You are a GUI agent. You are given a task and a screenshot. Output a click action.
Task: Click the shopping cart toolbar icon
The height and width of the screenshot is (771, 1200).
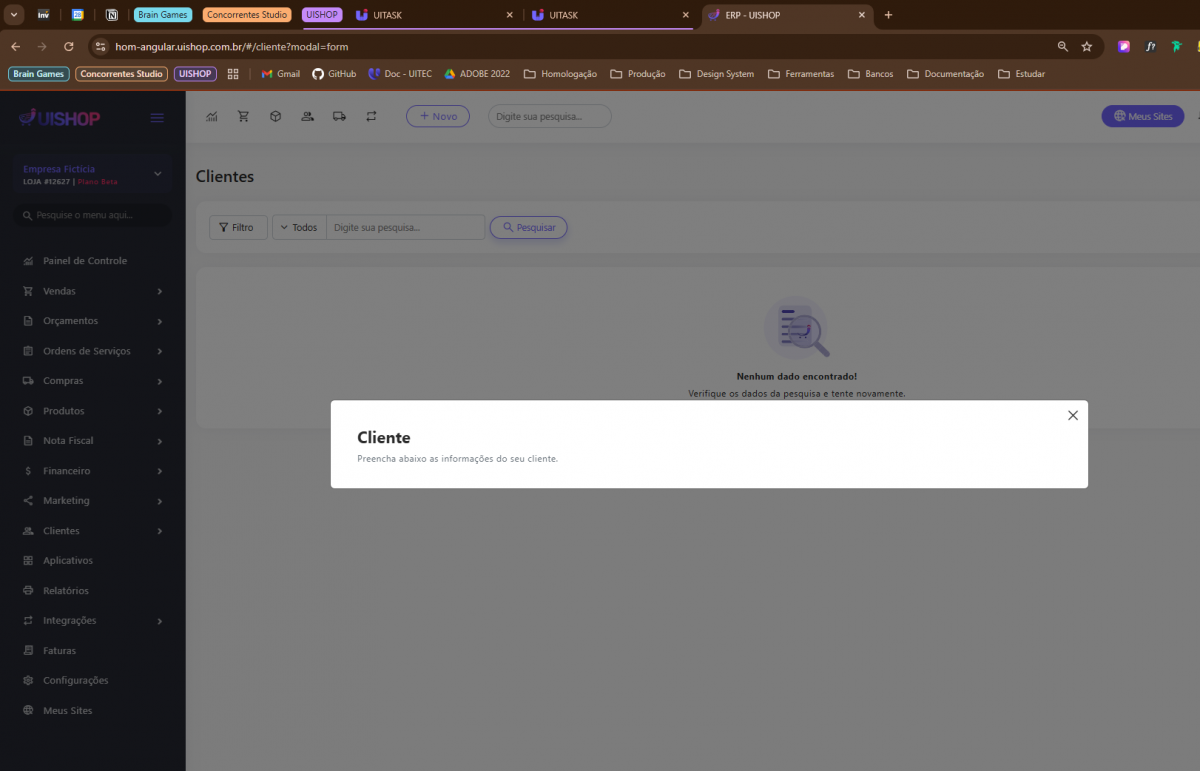click(x=243, y=117)
